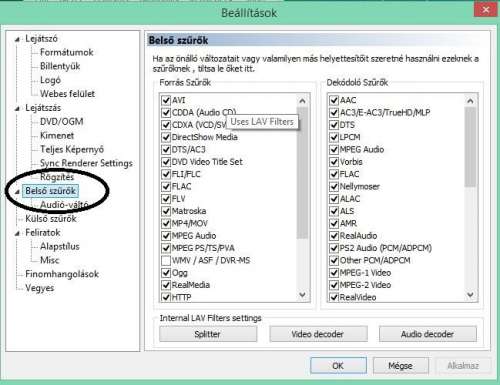Open the DVD/OGM settings page
The height and width of the screenshot is (385, 500).
62,121
